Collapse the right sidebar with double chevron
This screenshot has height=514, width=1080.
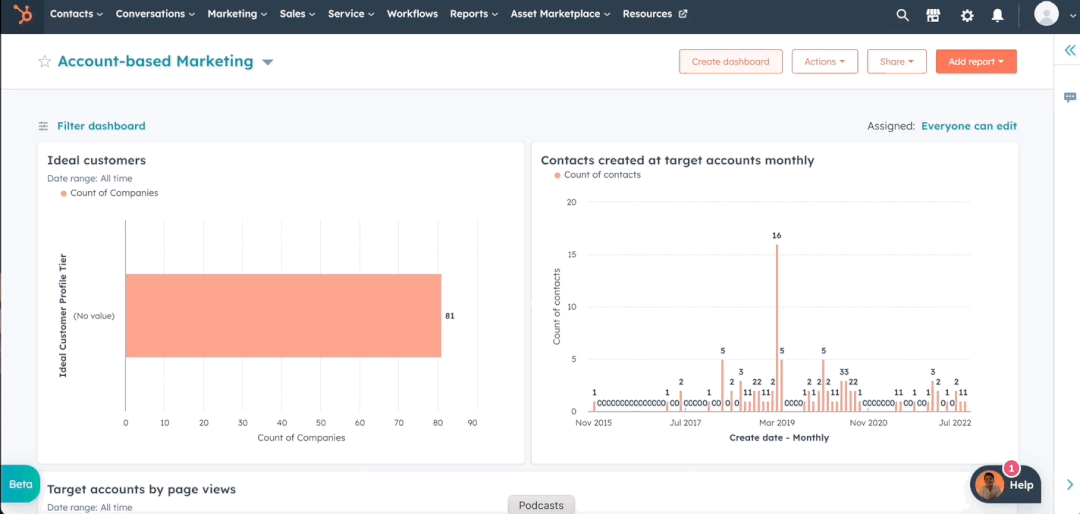click(1070, 50)
